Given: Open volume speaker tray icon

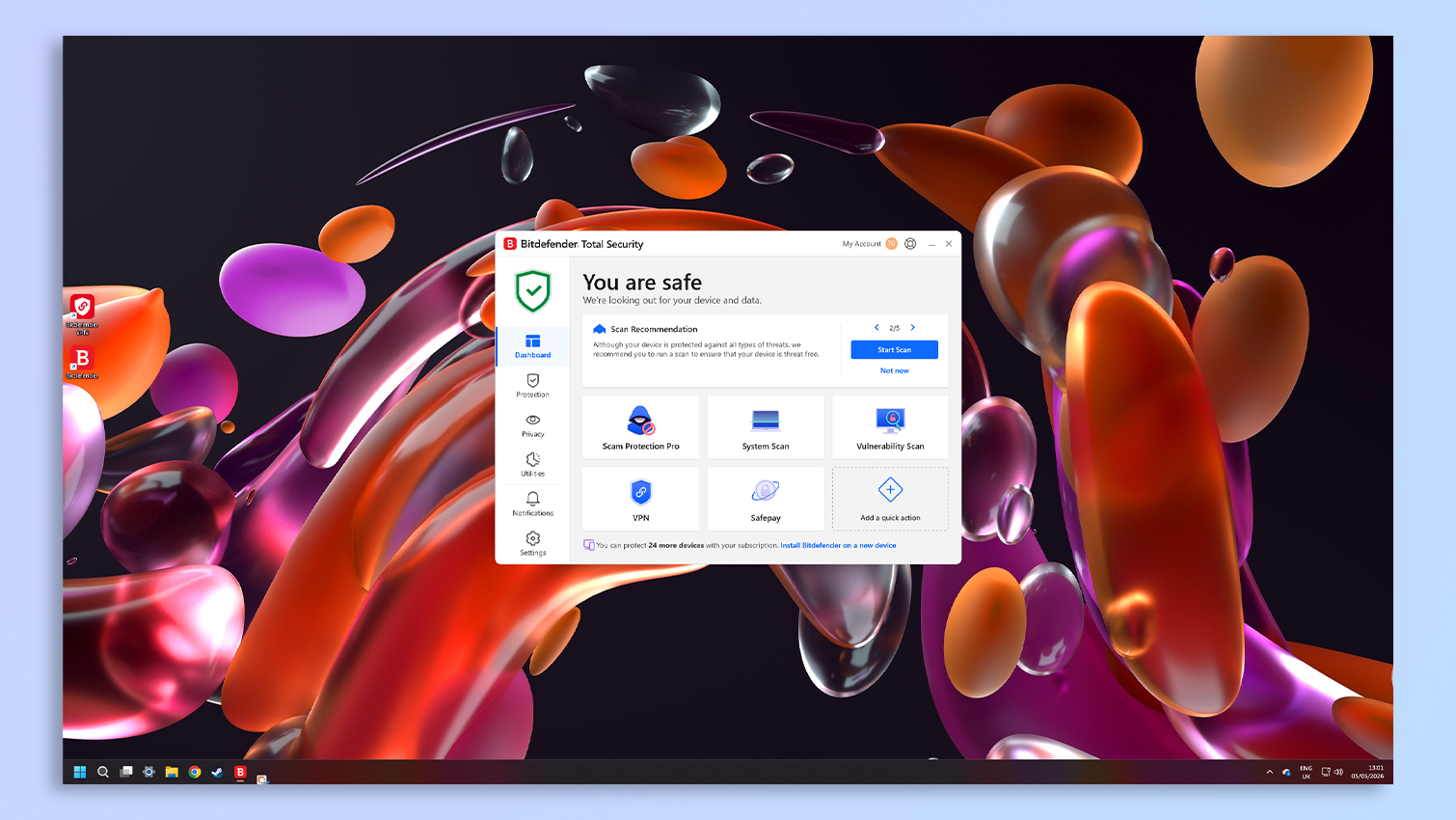Looking at the screenshot, I should click(1338, 772).
